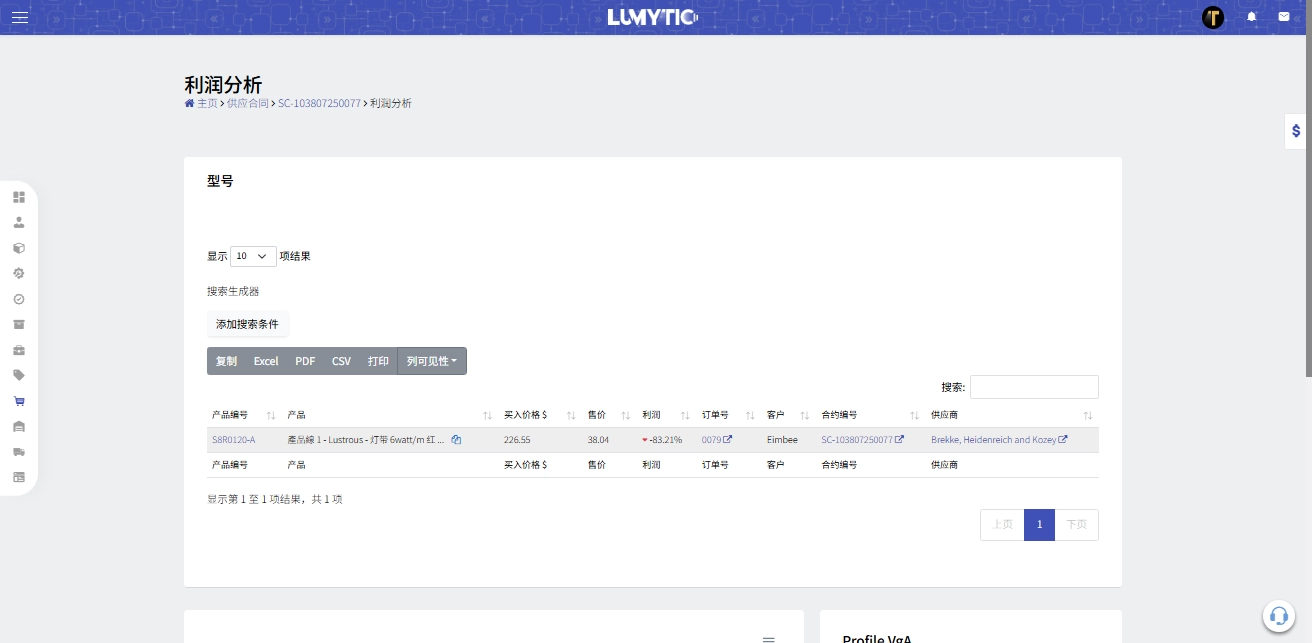This screenshot has width=1312, height=643.
Task: Click the dollar sign side tab
Action: [1296, 131]
